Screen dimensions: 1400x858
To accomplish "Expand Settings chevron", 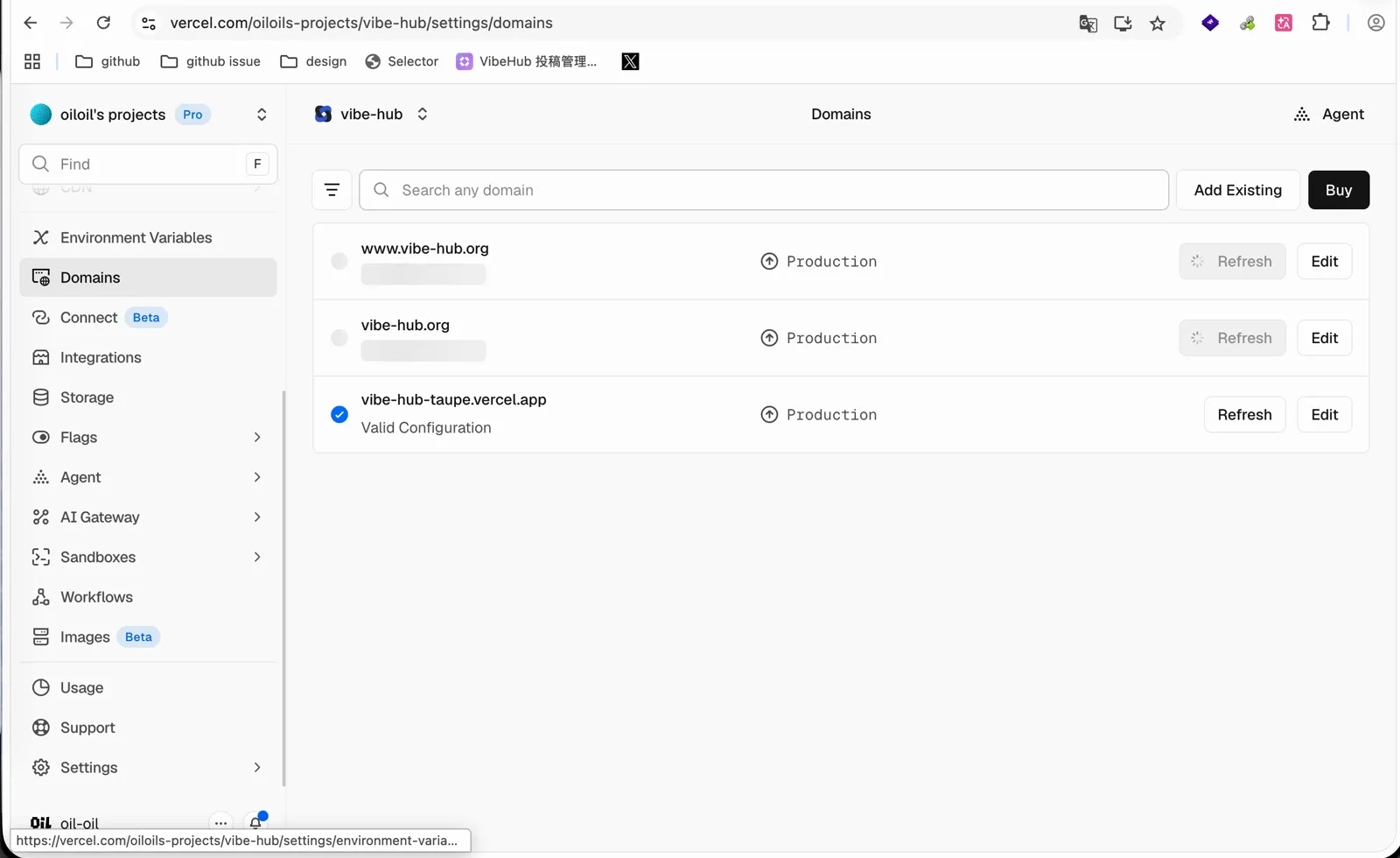I will click(257, 768).
